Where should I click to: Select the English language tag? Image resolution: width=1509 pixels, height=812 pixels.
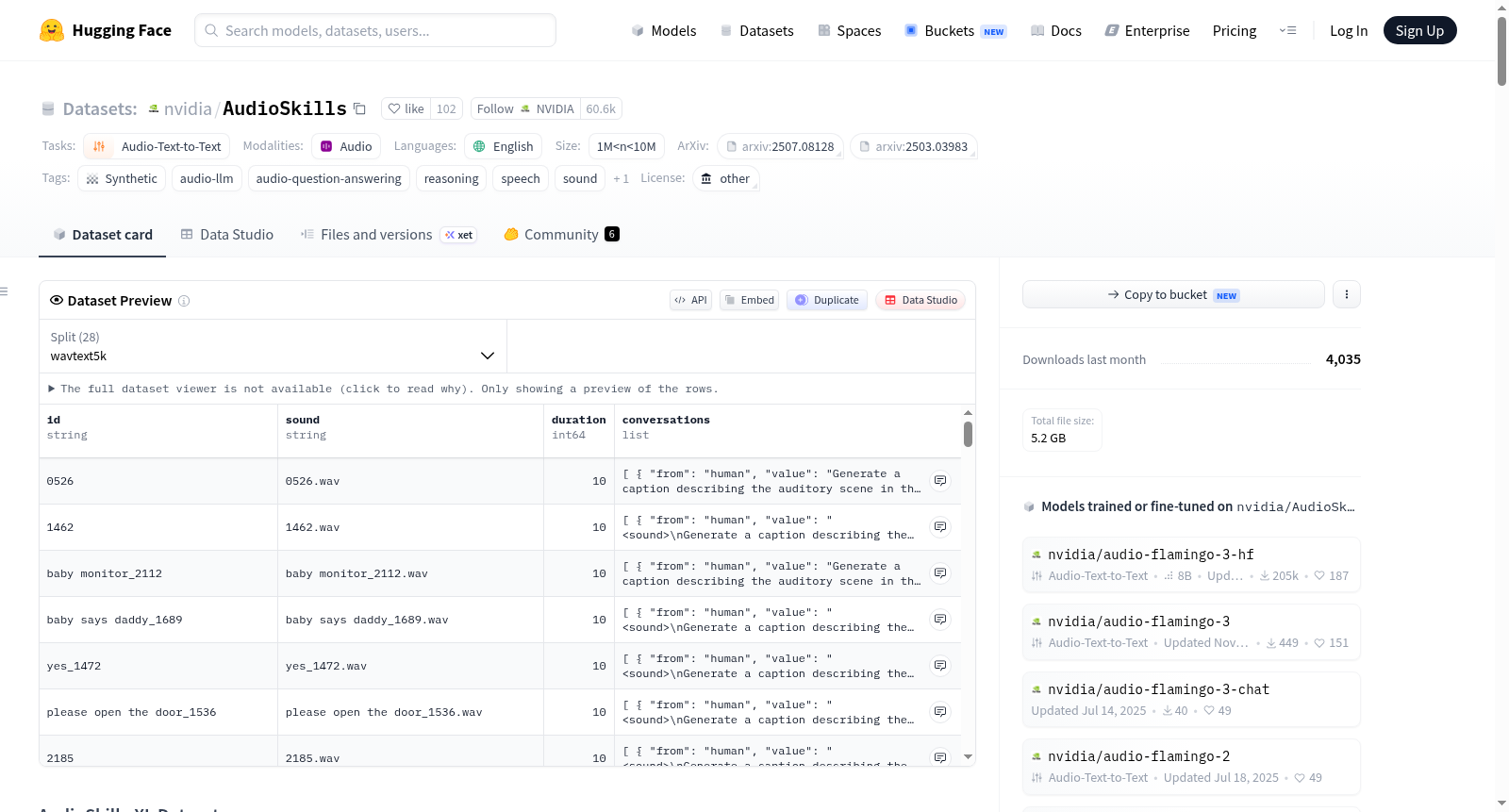504,146
